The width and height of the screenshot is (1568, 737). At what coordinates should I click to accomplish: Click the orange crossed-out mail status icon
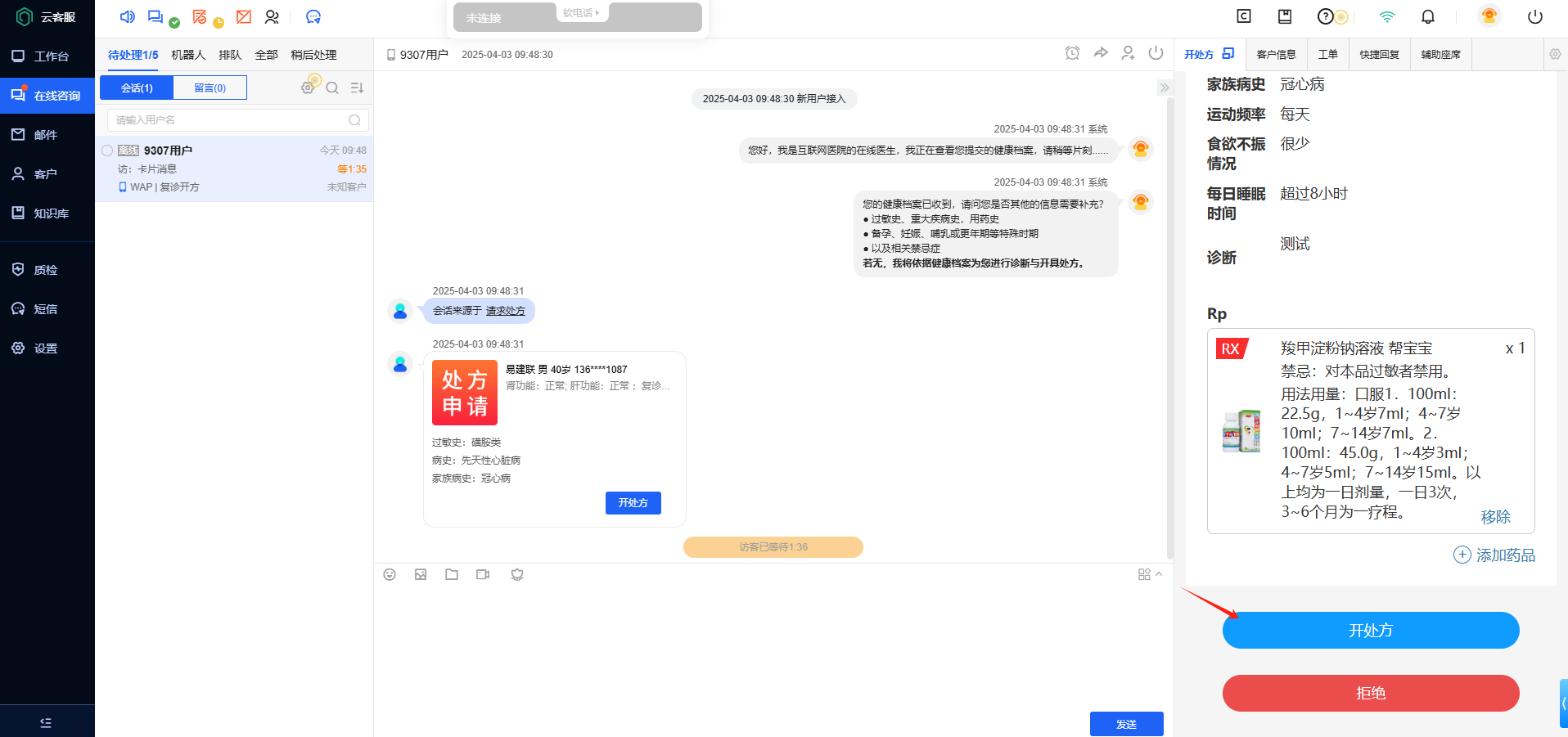pyautogui.click(x=243, y=16)
